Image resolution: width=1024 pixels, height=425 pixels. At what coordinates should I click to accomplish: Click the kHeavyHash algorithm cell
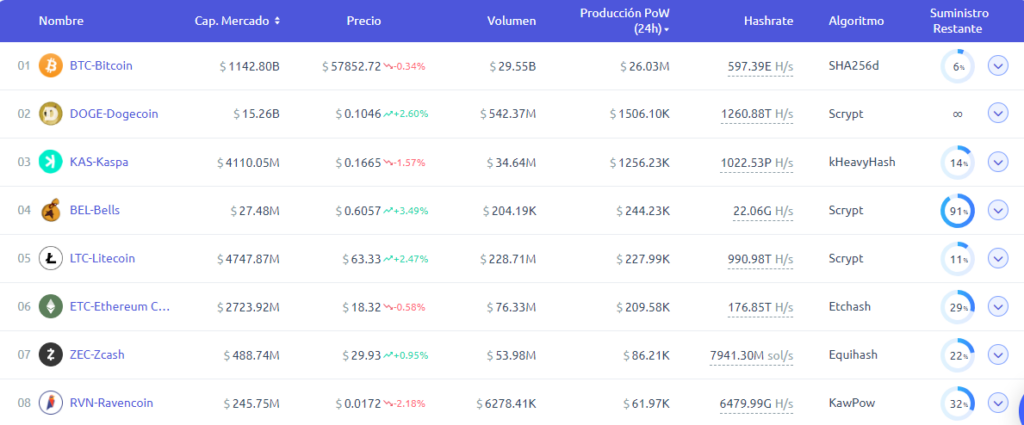pos(861,162)
